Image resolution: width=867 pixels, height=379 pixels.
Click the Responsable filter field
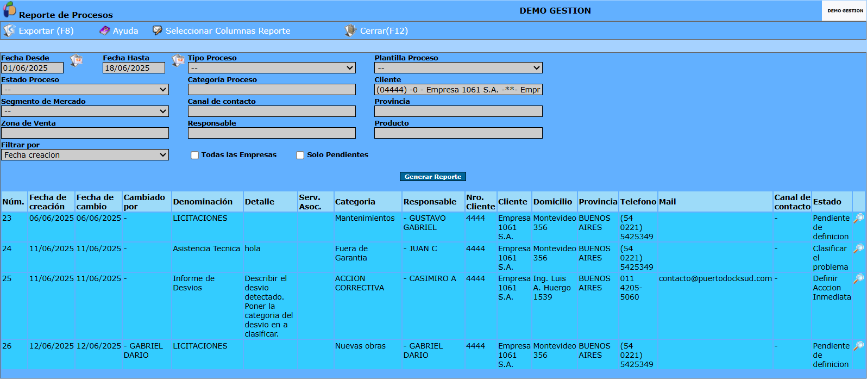(271, 133)
